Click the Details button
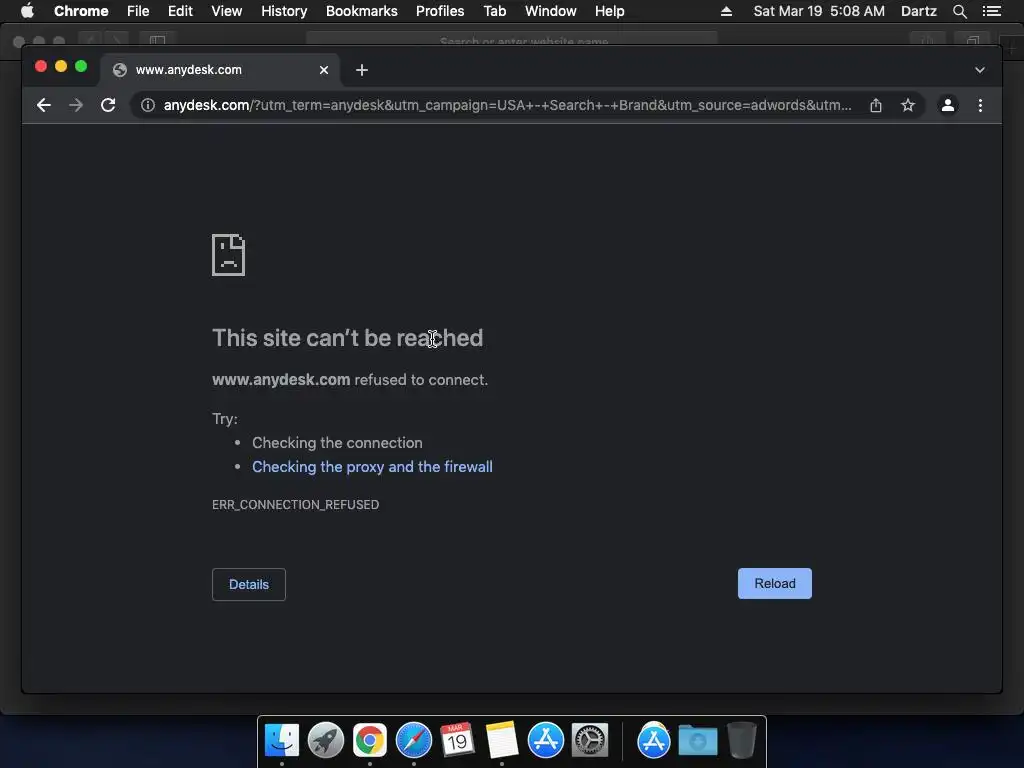The height and width of the screenshot is (768, 1024). (x=249, y=584)
